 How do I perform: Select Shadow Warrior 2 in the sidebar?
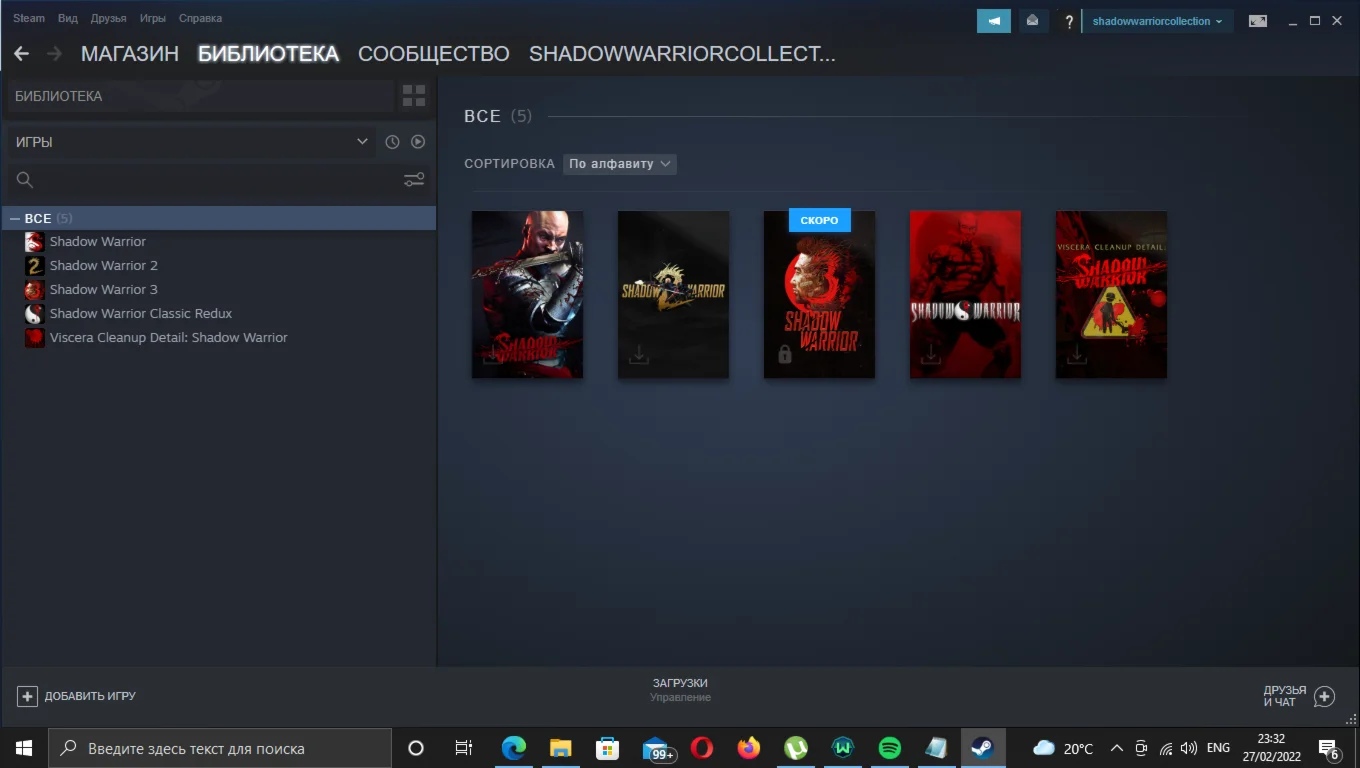pyautogui.click(x=104, y=265)
